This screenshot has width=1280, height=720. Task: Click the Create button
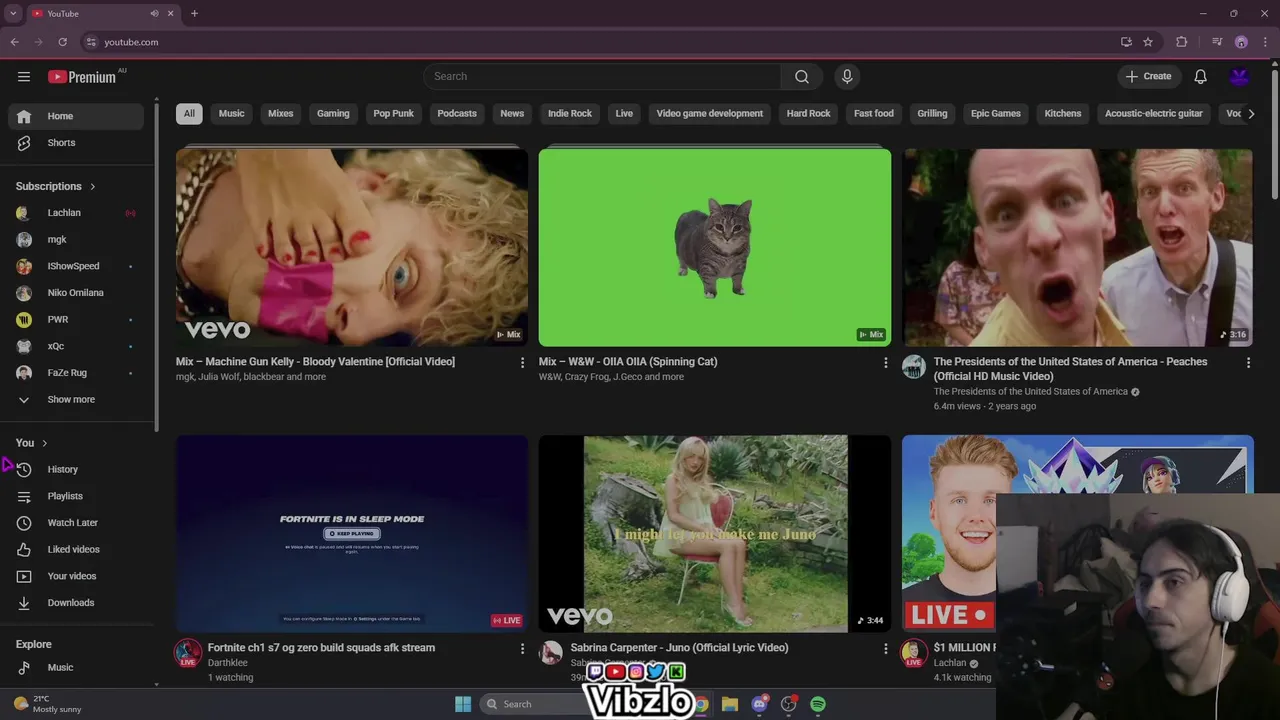[1148, 76]
